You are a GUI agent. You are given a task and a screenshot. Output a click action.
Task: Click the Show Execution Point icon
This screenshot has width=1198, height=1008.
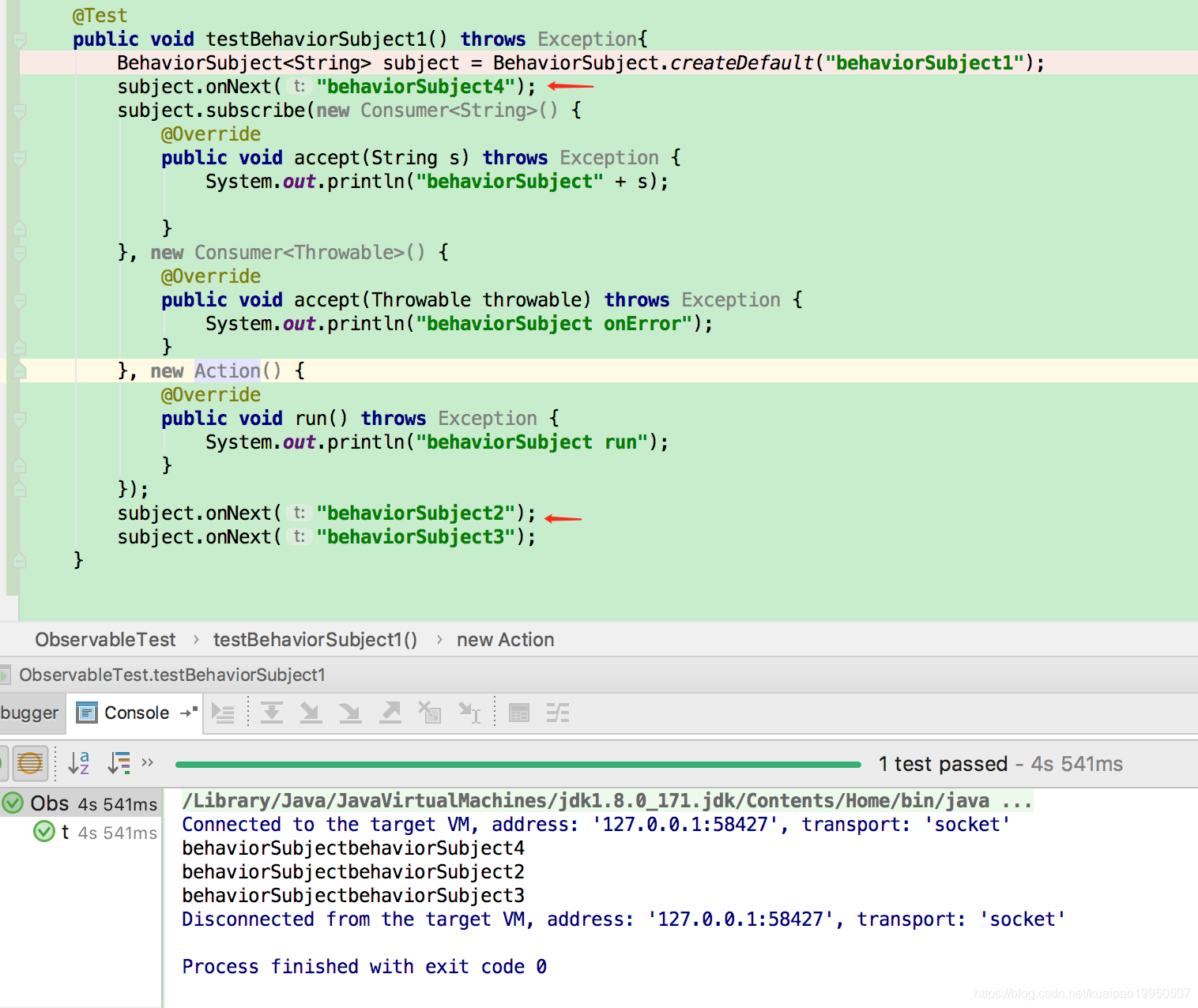click(224, 712)
